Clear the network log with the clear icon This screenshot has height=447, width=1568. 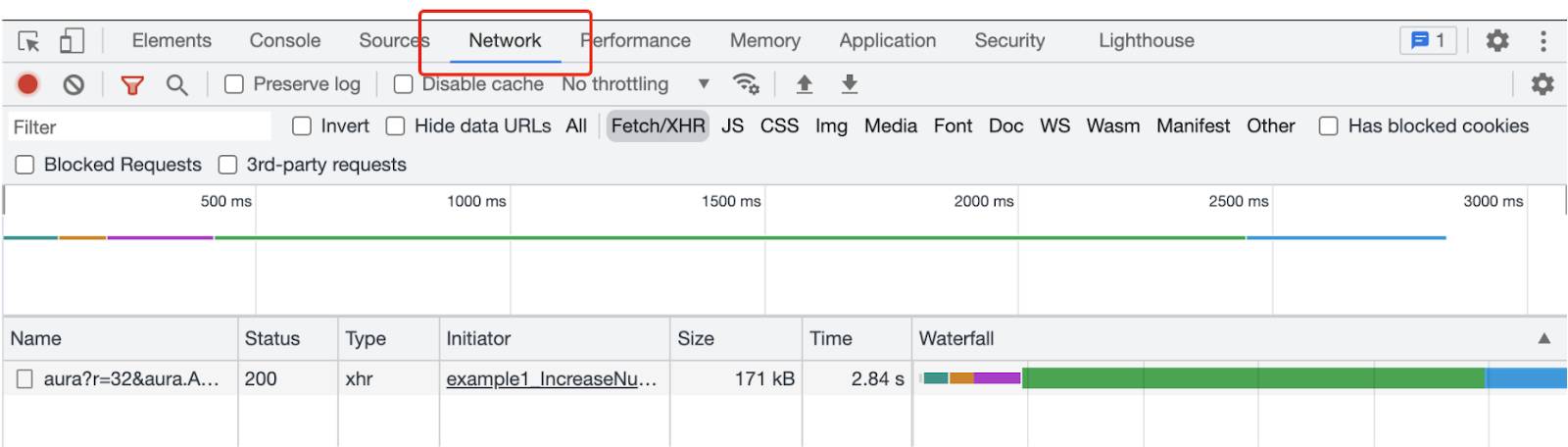(73, 85)
